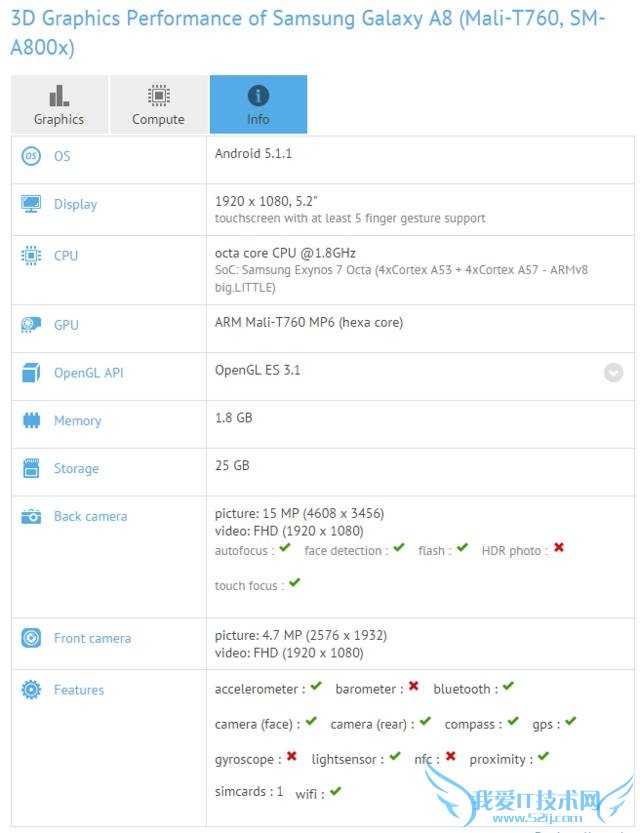The height and width of the screenshot is (833, 640).
Task: Switch to the Compute tab
Action: coord(158,104)
